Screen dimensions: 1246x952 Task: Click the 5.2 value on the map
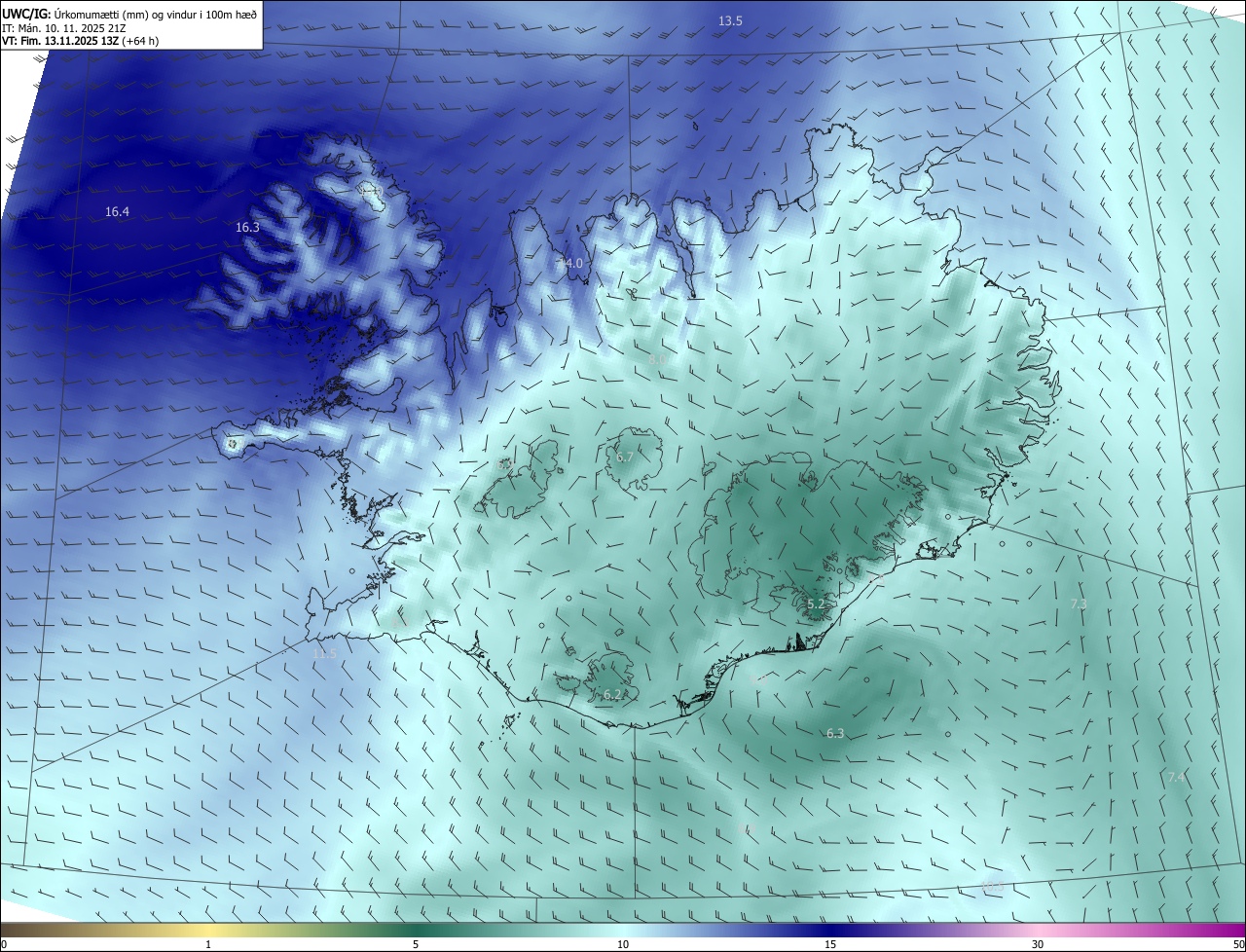[x=816, y=604]
